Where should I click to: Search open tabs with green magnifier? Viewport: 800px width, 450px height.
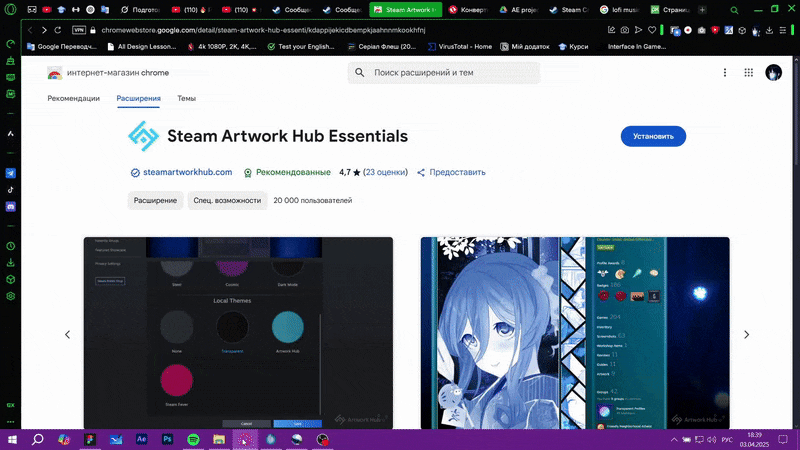coord(734,10)
